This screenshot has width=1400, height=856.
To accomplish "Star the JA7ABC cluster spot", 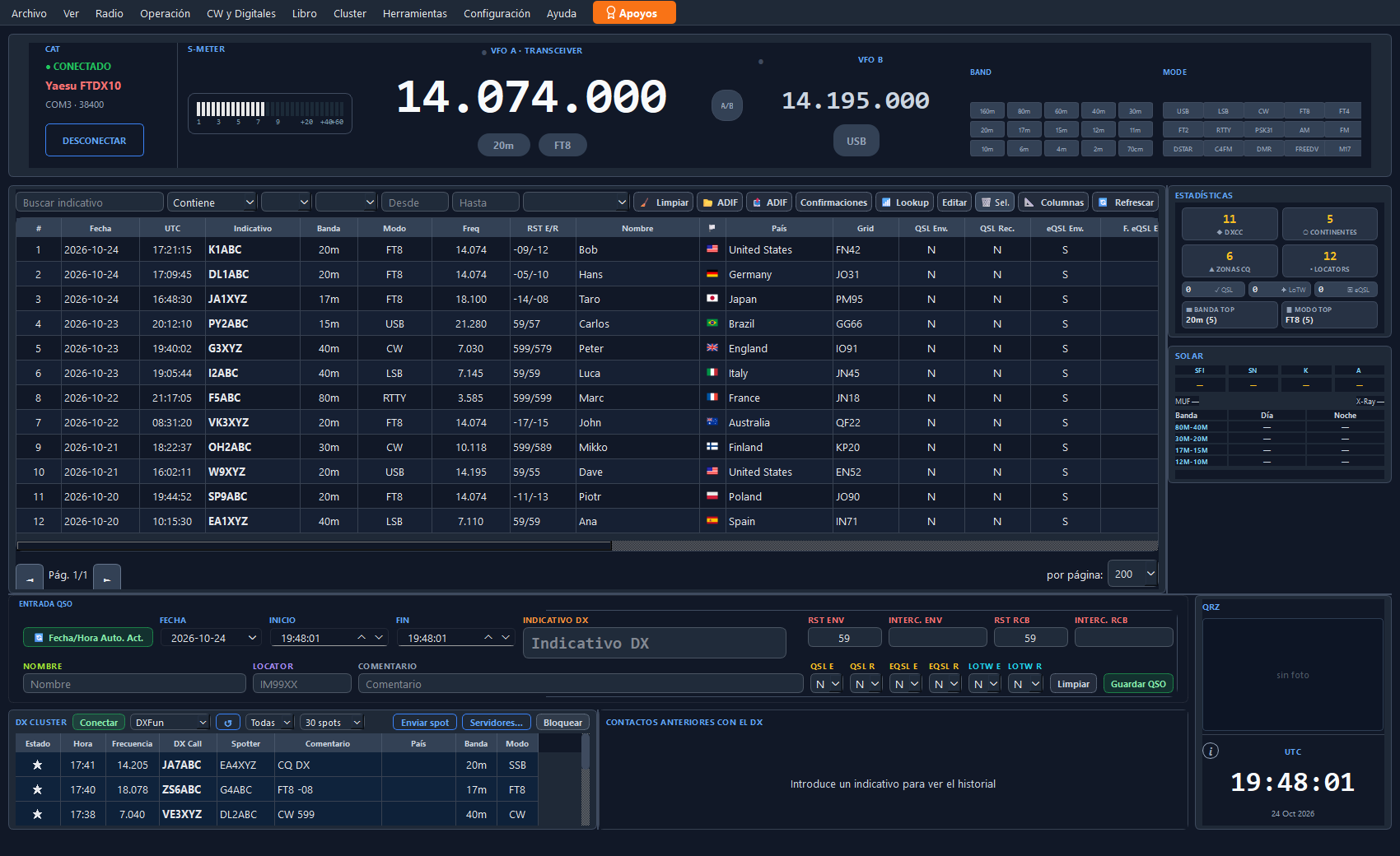I will 37,765.
